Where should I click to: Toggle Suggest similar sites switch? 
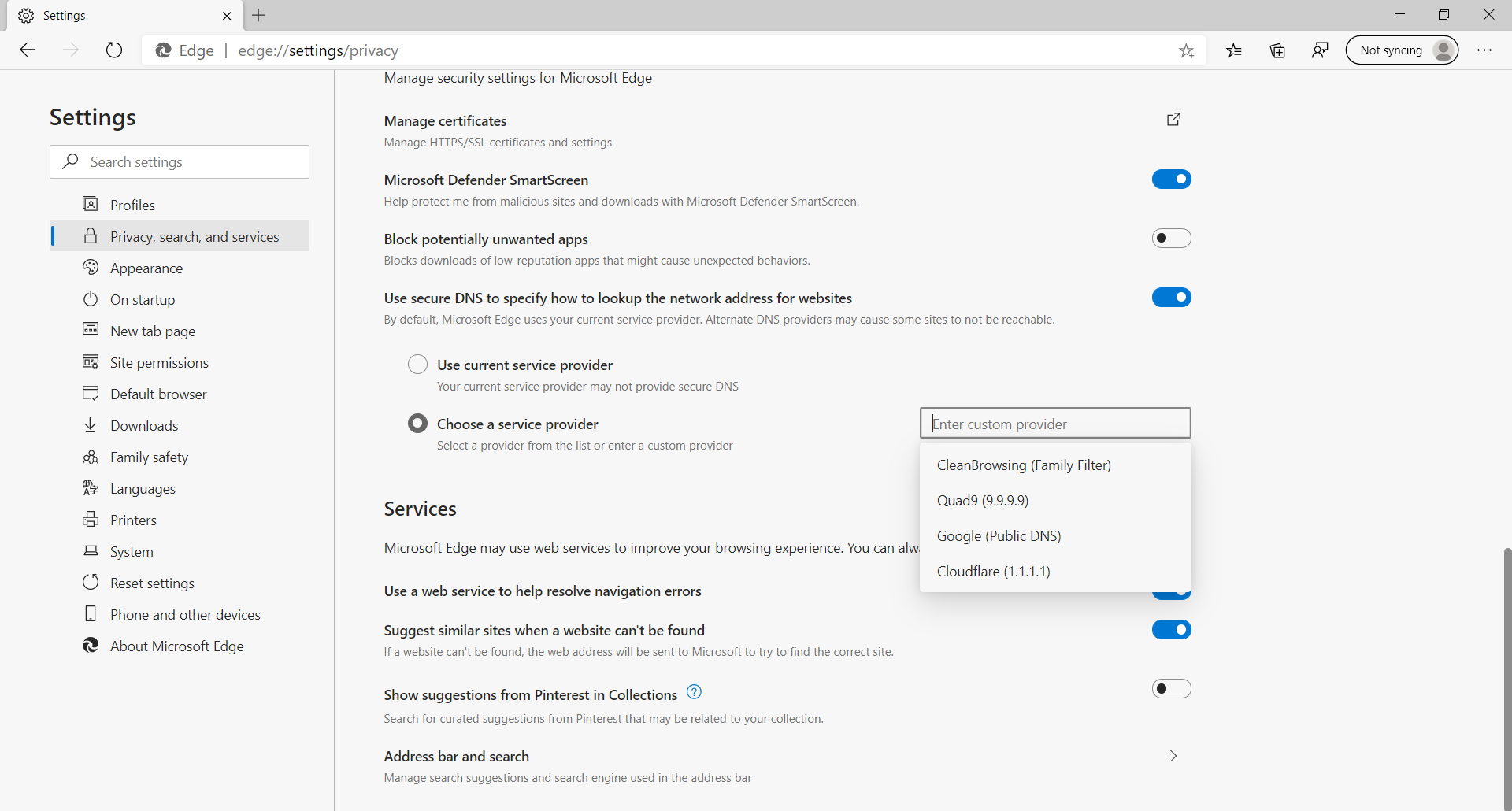(x=1171, y=629)
